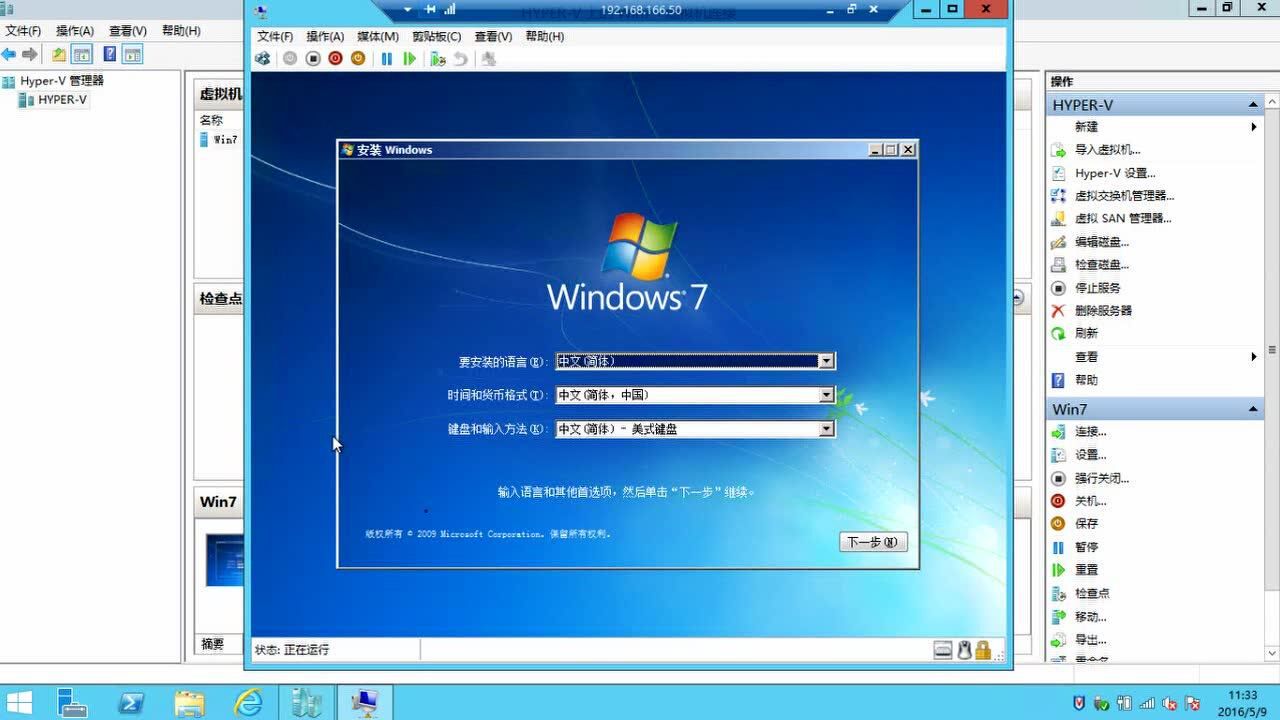Select Win7 in virtual machine list
Image resolution: width=1280 pixels, height=720 pixels.
point(225,140)
